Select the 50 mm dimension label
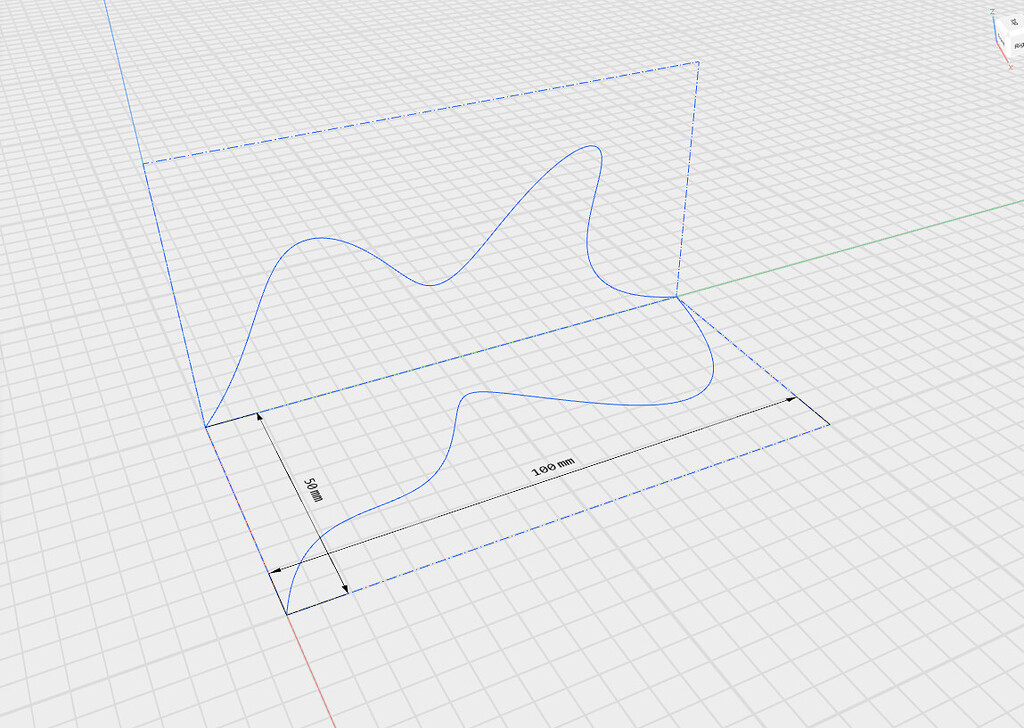This screenshot has width=1024, height=728. click(313, 490)
